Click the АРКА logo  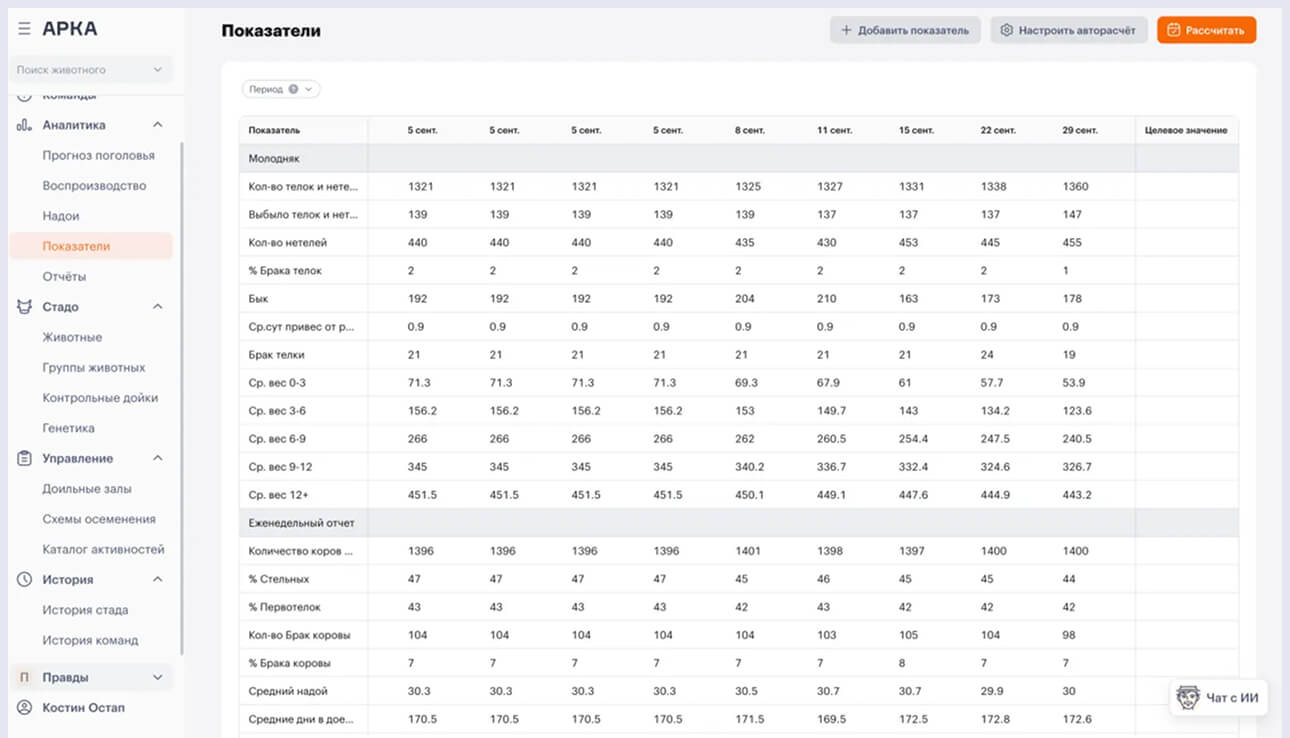[x=70, y=29]
